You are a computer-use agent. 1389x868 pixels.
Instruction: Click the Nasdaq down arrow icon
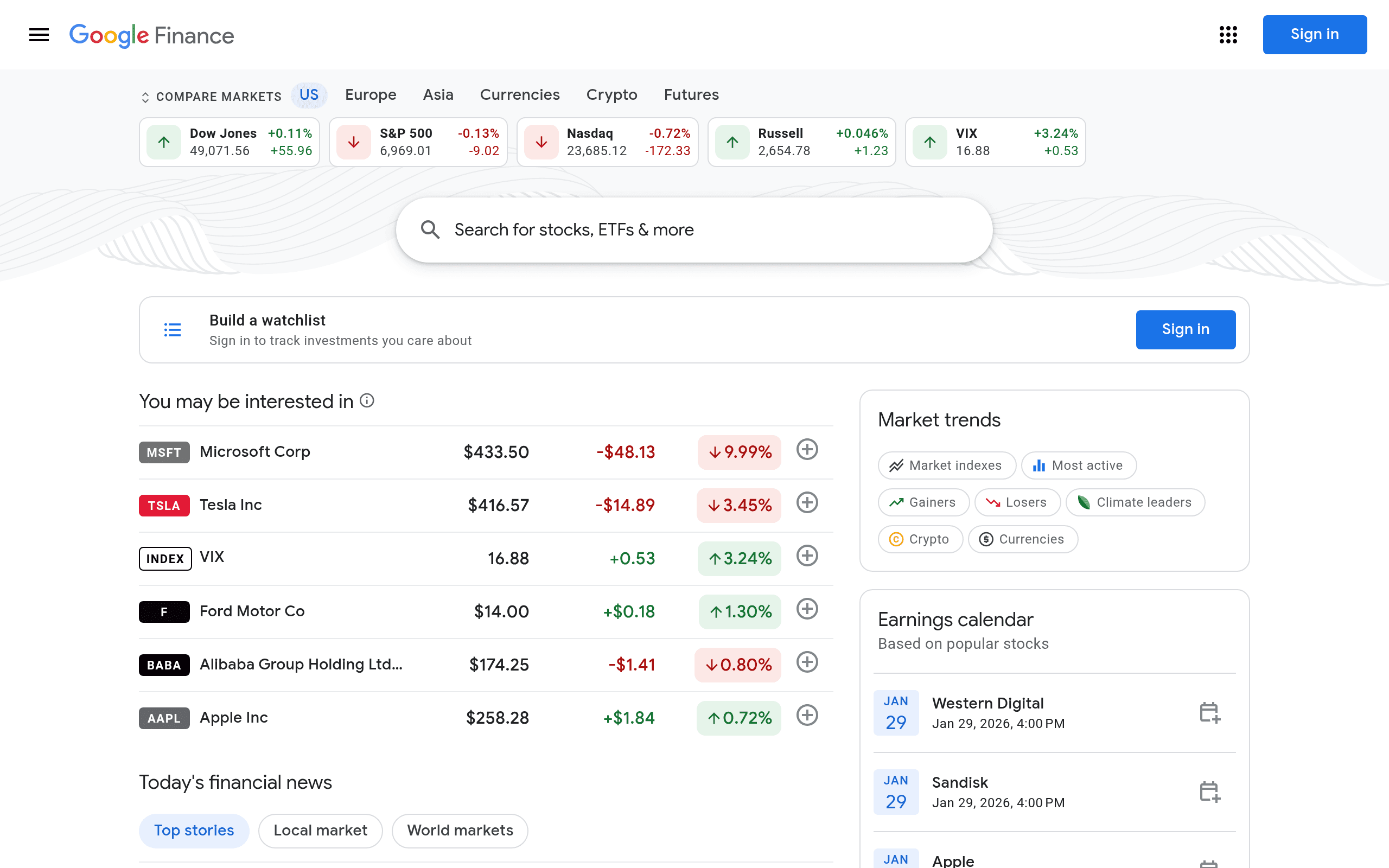click(x=541, y=142)
